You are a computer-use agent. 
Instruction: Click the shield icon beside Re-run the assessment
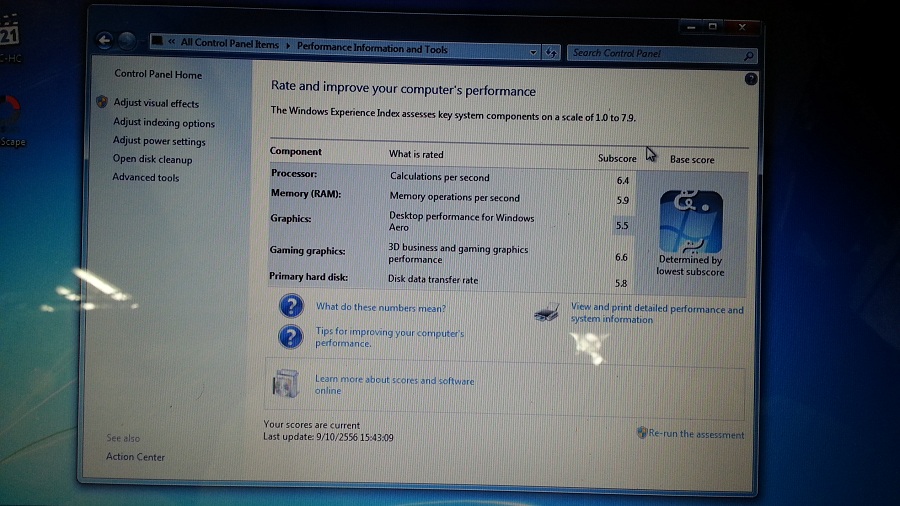[642, 432]
